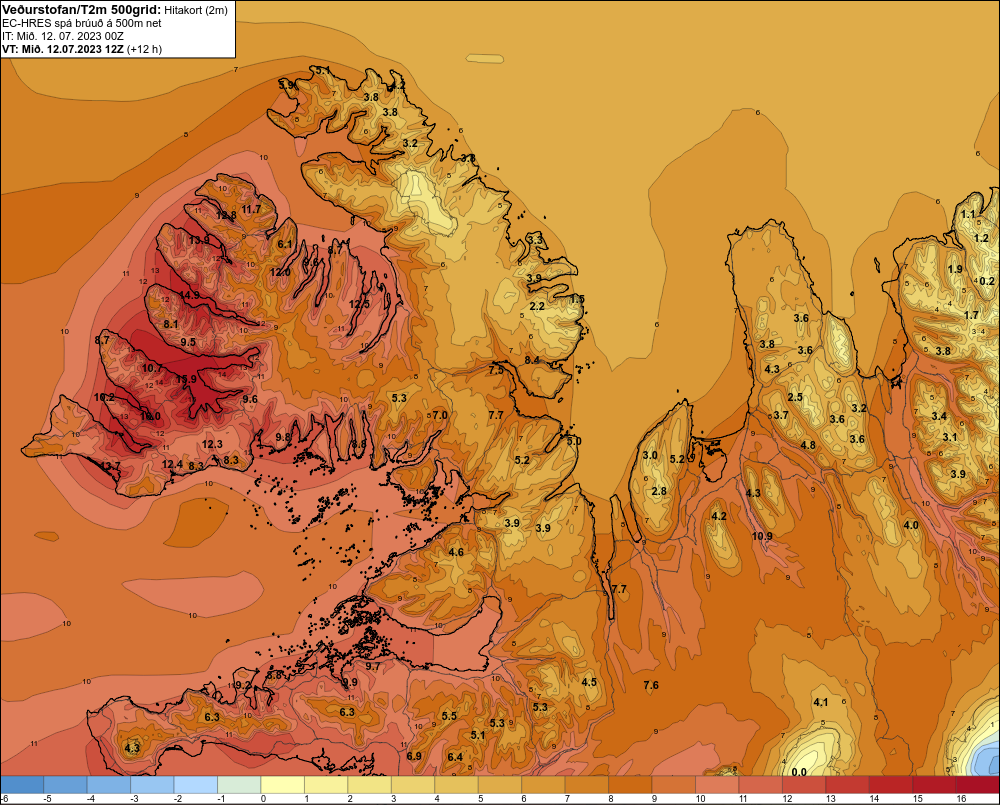Click the 6.4 temperature value
Screen dimensions: 1000x805
tap(455, 757)
